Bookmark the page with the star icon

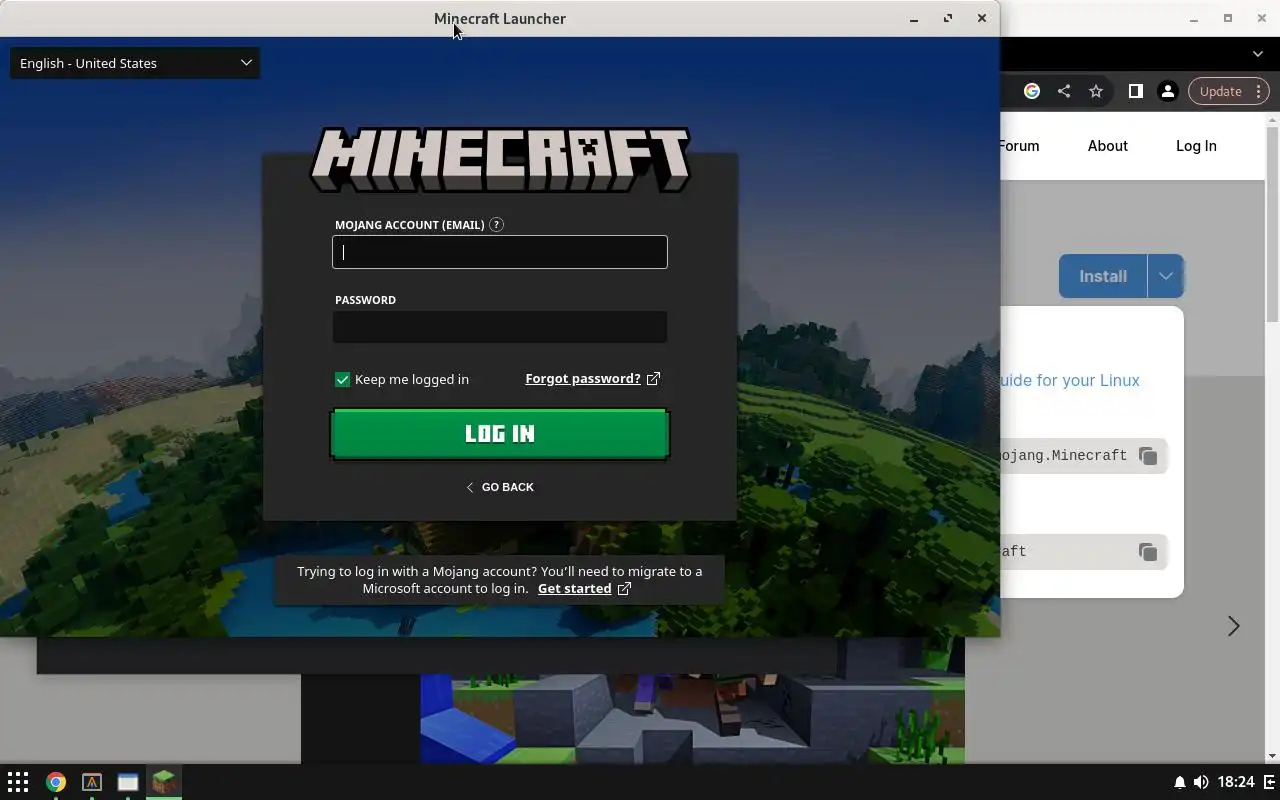pyautogui.click(x=1096, y=91)
